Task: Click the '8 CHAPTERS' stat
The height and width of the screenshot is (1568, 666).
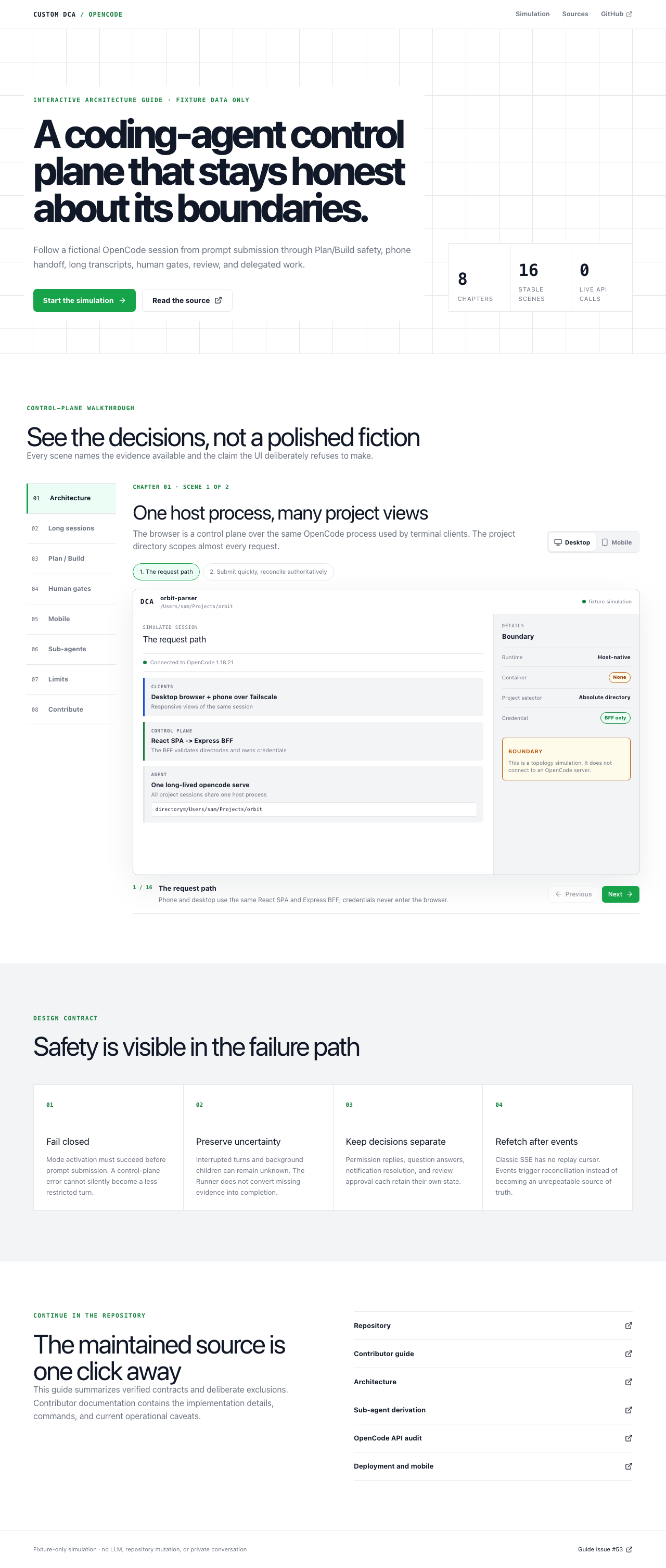Action: click(x=479, y=277)
